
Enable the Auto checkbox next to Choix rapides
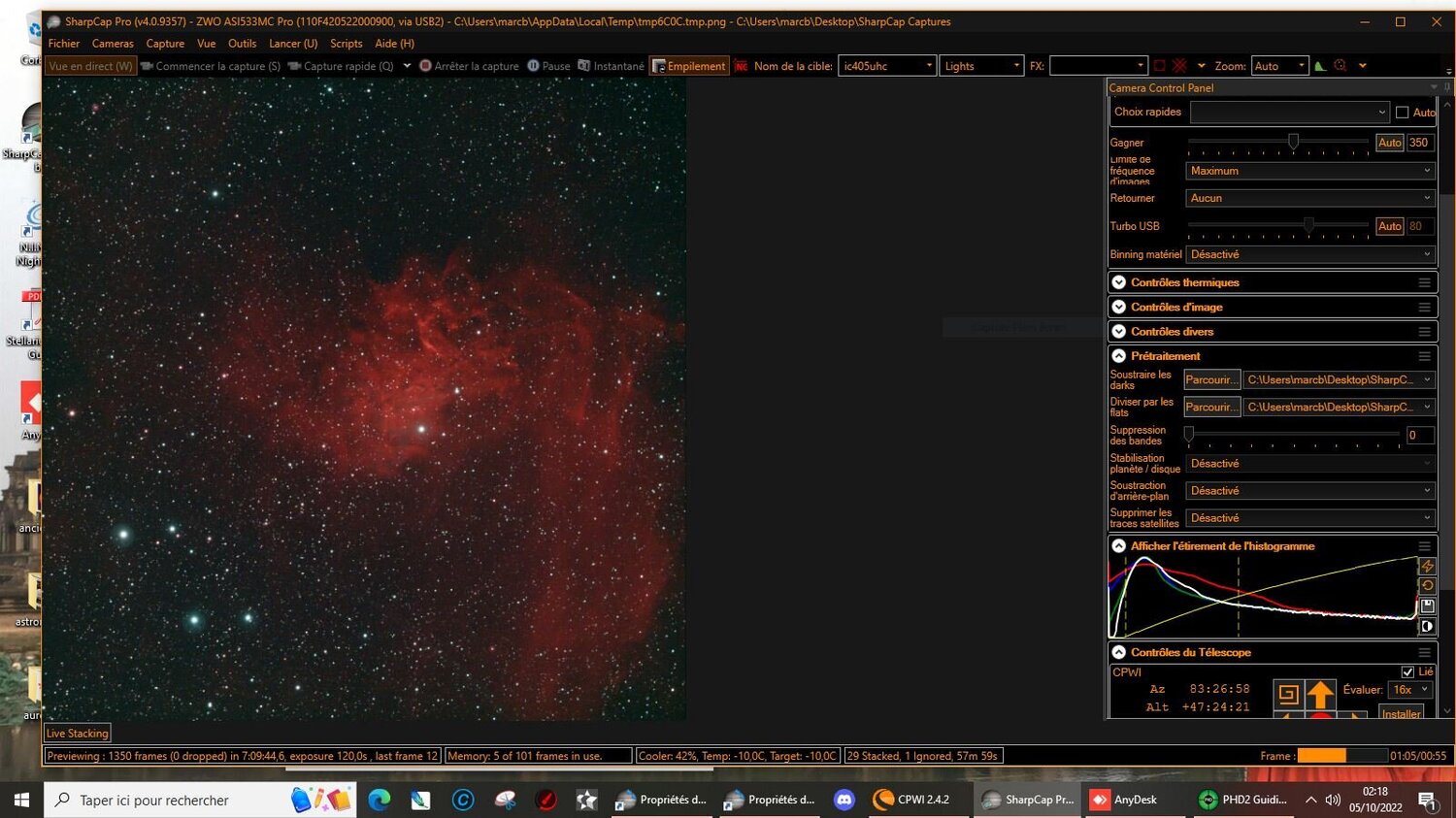coord(1402,112)
